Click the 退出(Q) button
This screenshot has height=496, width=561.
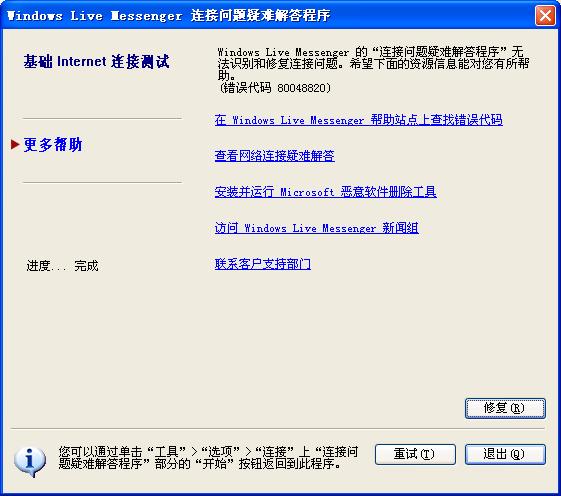point(505,454)
